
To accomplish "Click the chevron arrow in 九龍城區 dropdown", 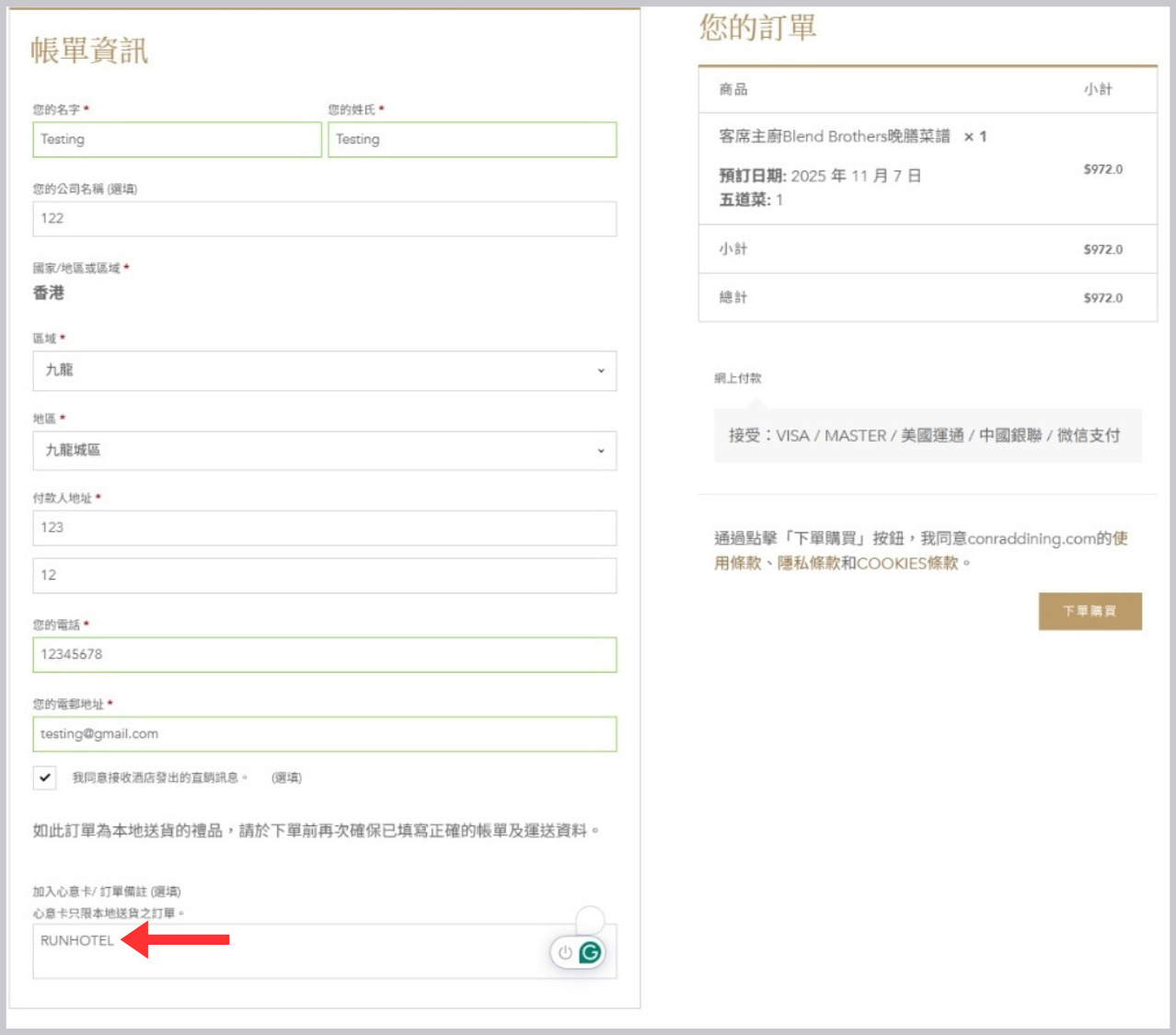I will tap(601, 451).
